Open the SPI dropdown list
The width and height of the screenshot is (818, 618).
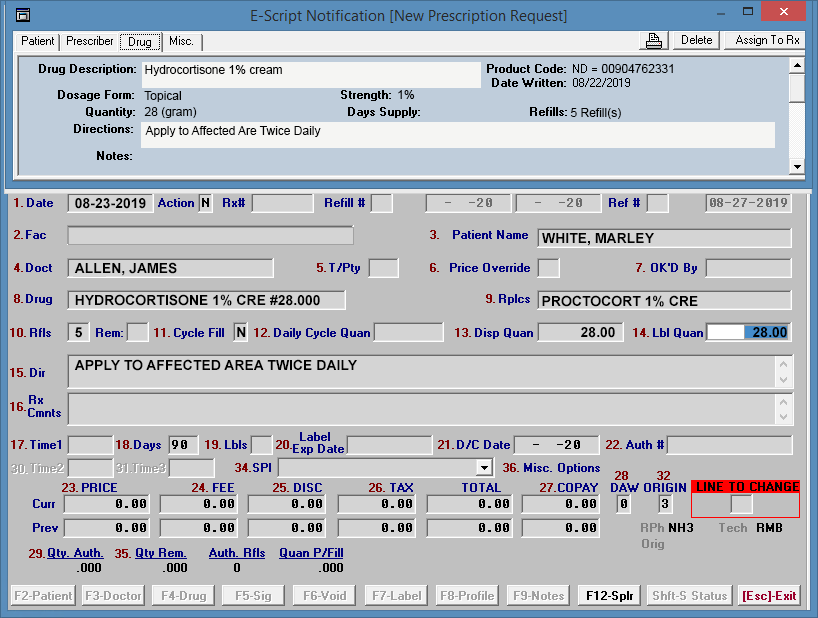pos(484,467)
